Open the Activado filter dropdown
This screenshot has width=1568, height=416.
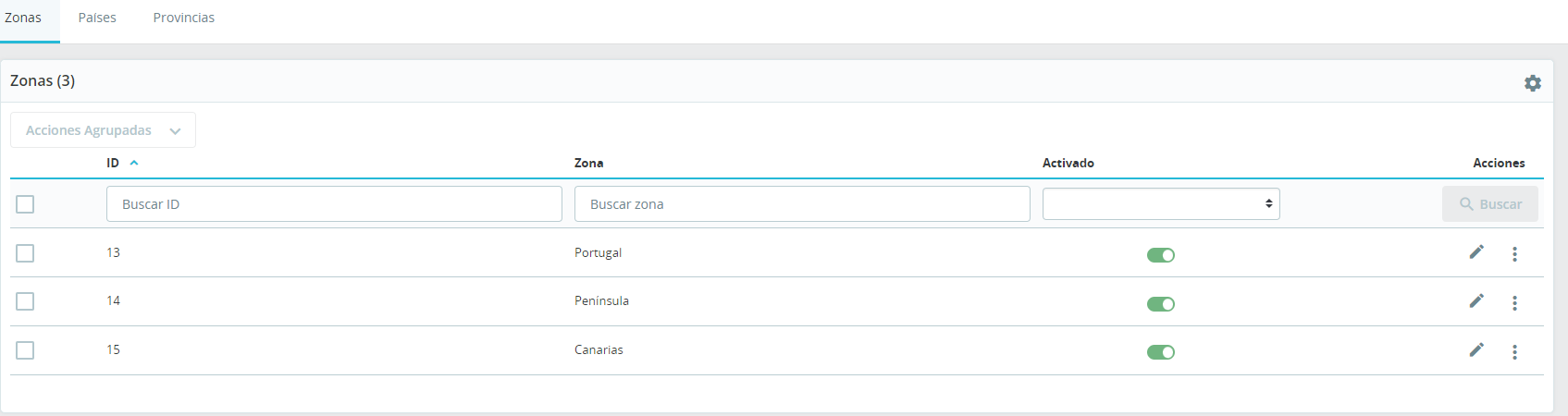click(1161, 204)
